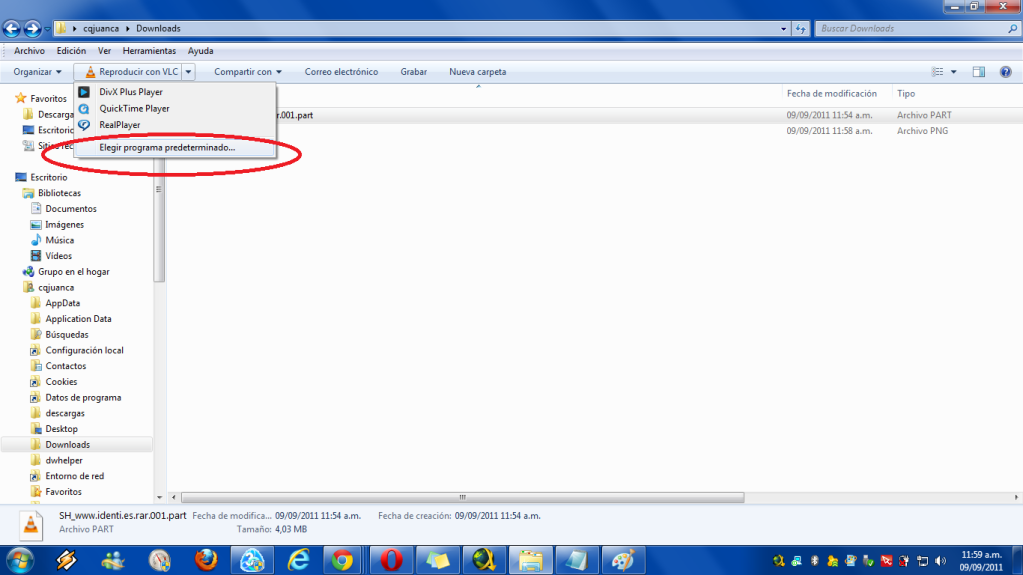
Task: Choose DivX Plus Player from the menu
Action: [x=174, y=92]
